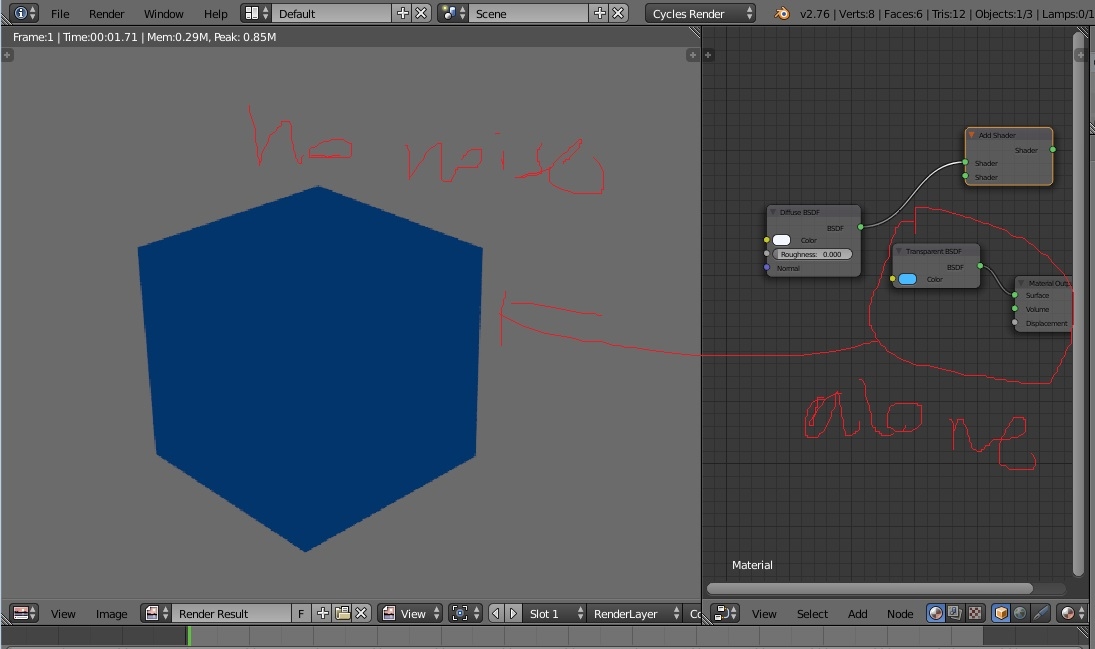
Task: Open image file browser icon
Action: coord(342,613)
